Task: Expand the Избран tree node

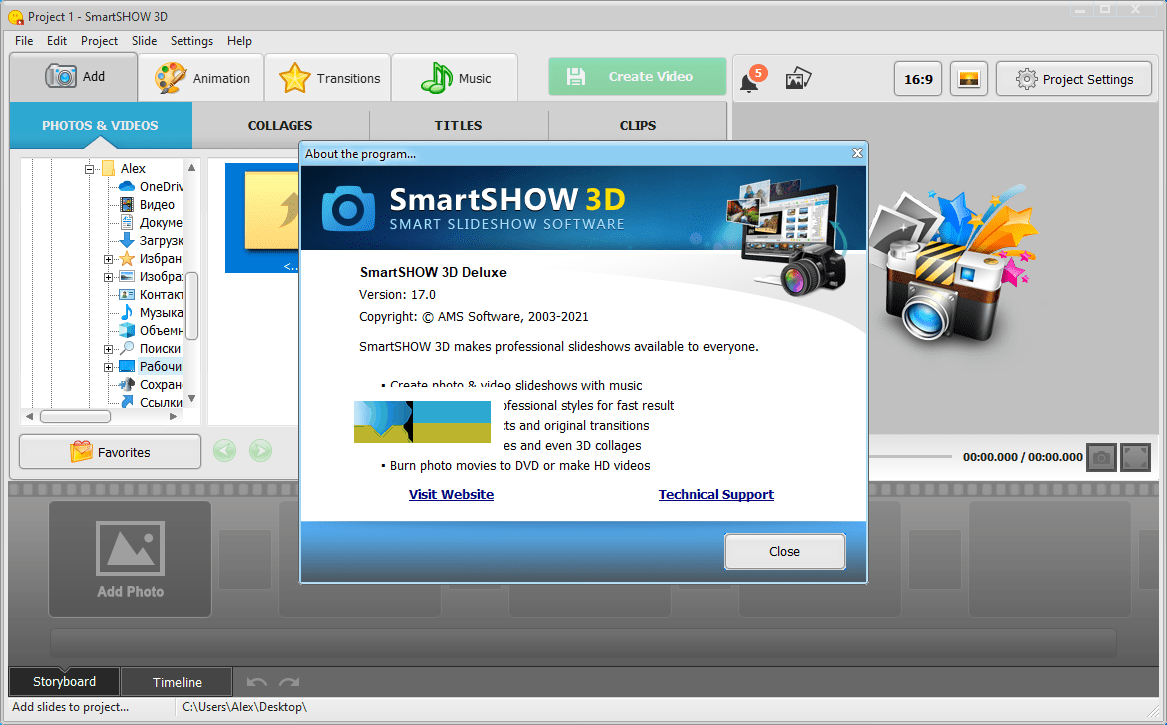Action: (109, 259)
